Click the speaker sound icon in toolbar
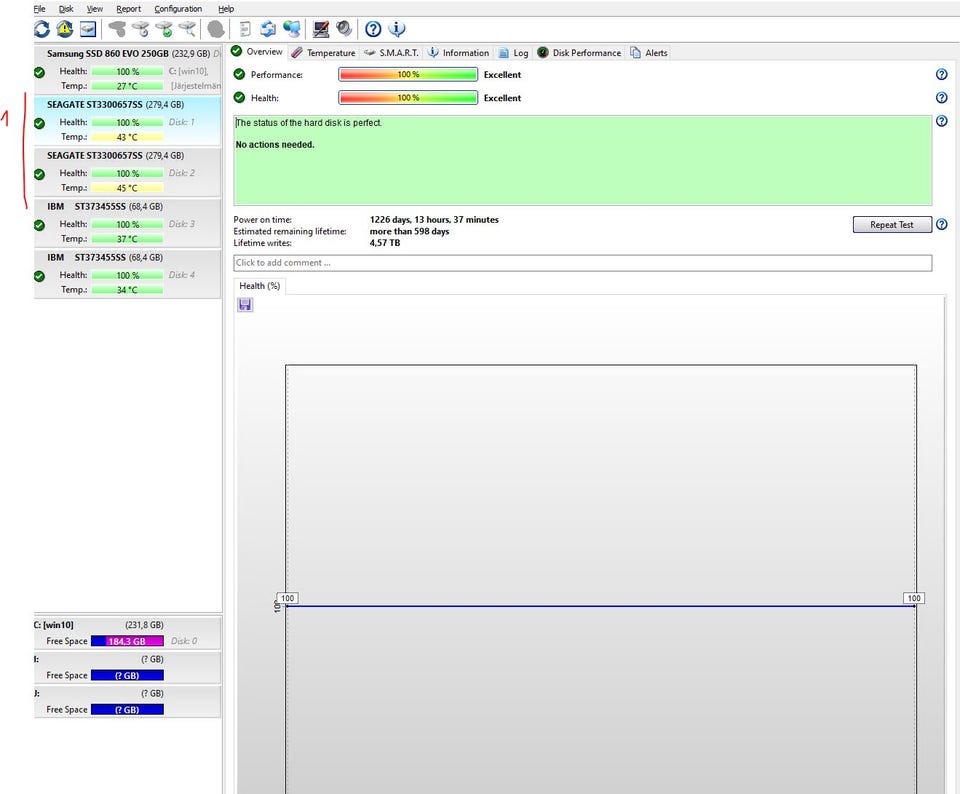The image size is (960, 794). (343, 29)
